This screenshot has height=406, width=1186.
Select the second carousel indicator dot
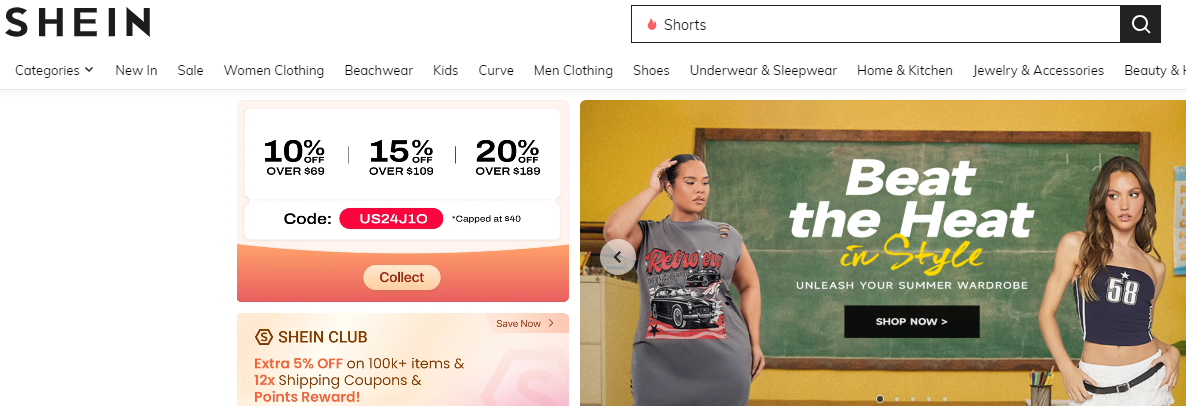(896, 398)
